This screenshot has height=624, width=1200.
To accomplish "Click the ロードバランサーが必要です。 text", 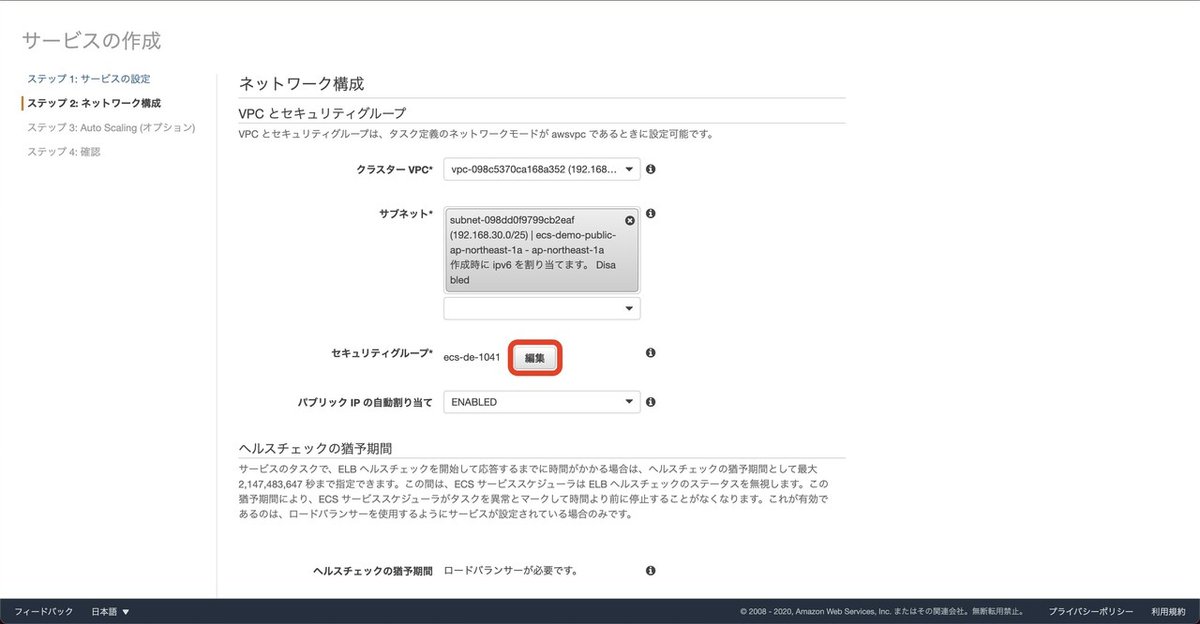I will tap(511, 571).
